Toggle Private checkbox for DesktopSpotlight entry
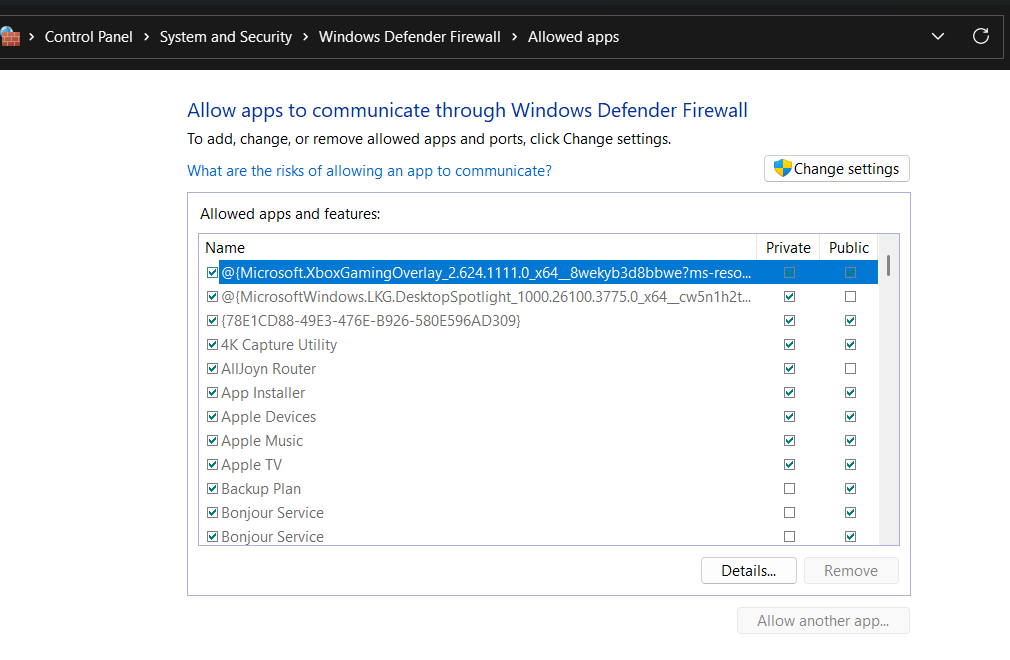Image resolution: width=1010 pixels, height=660 pixels. pos(789,296)
